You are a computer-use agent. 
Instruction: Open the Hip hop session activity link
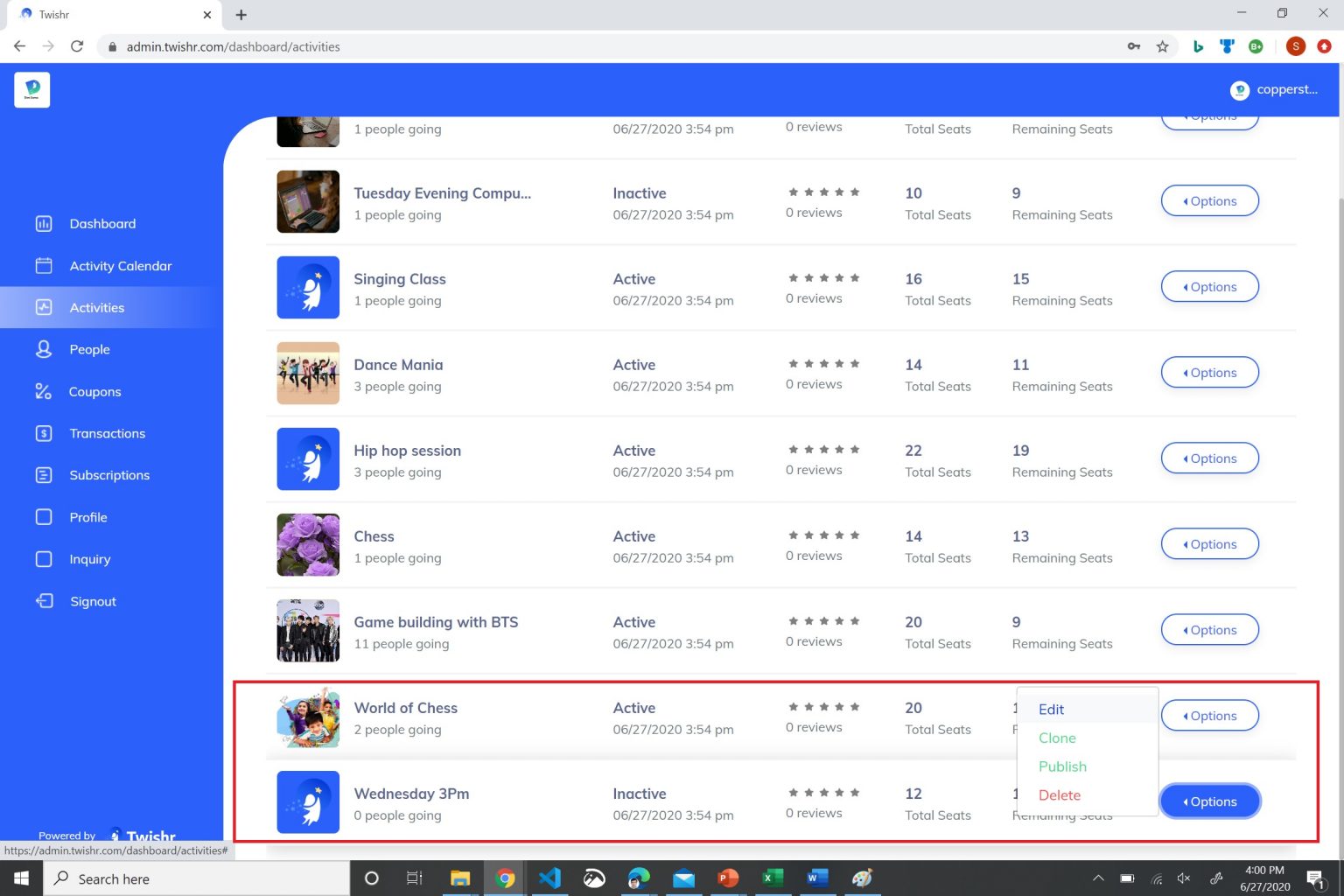coord(407,451)
